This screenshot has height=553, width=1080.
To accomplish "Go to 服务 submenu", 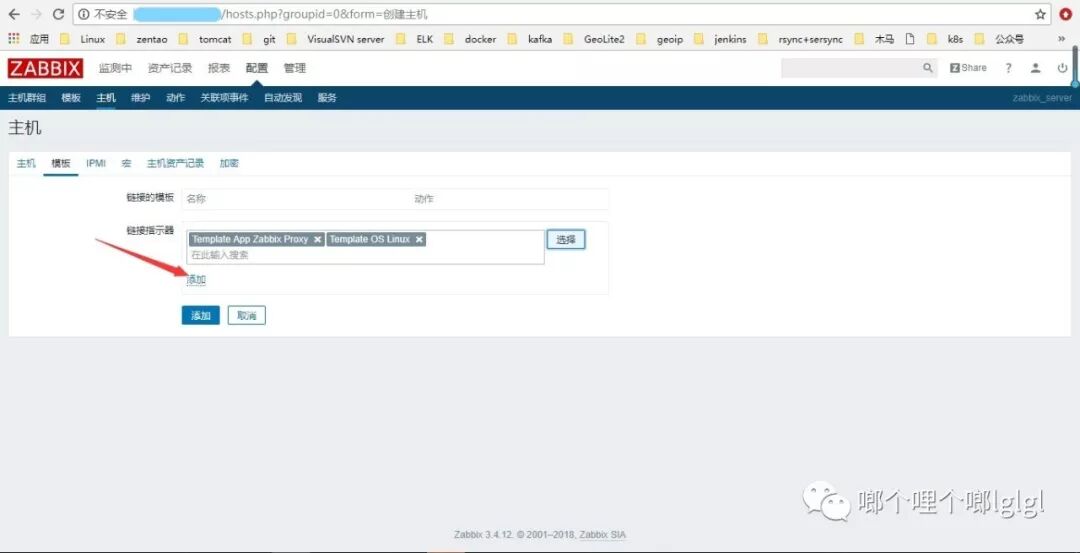I will (x=327, y=98).
